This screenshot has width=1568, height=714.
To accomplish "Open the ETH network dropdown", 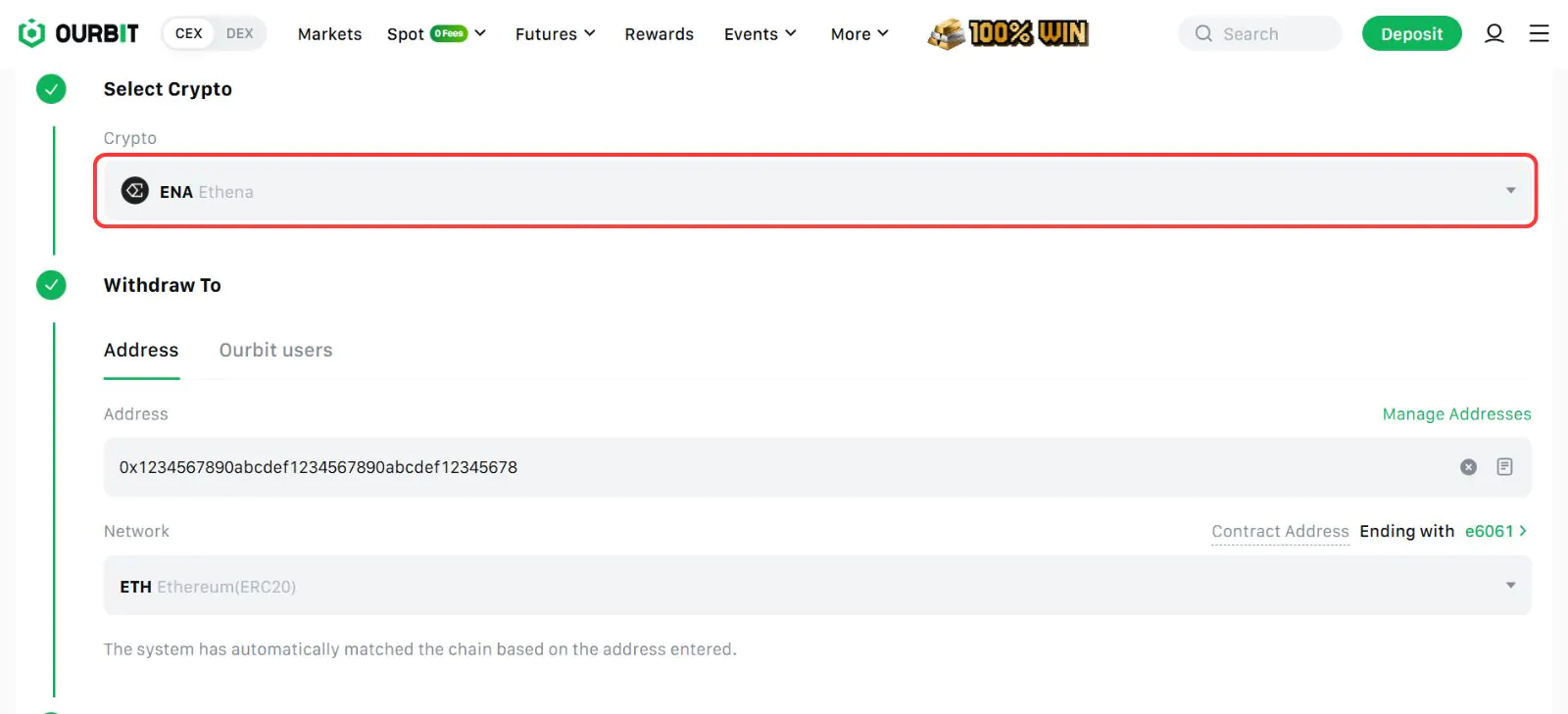I will coord(1510,586).
